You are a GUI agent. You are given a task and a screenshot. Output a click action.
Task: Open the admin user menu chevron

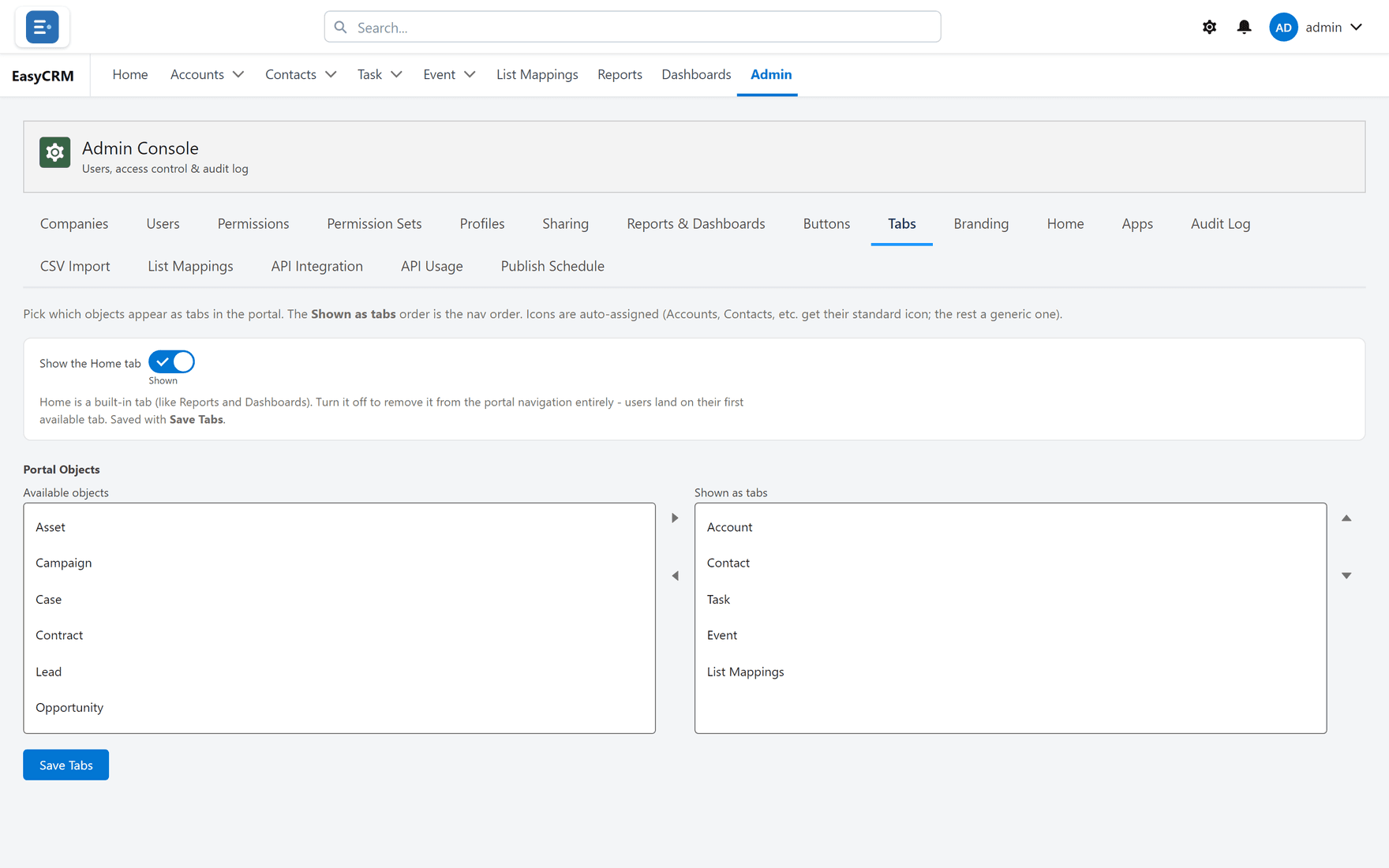click(x=1356, y=27)
